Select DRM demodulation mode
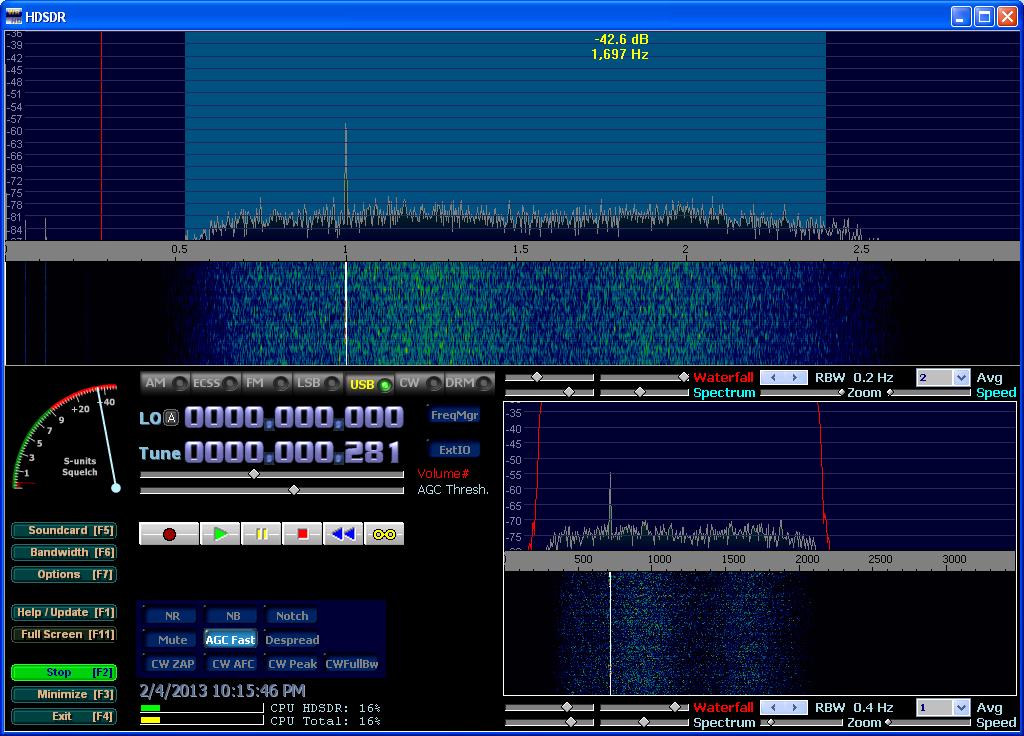The height and width of the screenshot is (736, 1024). 469,383
